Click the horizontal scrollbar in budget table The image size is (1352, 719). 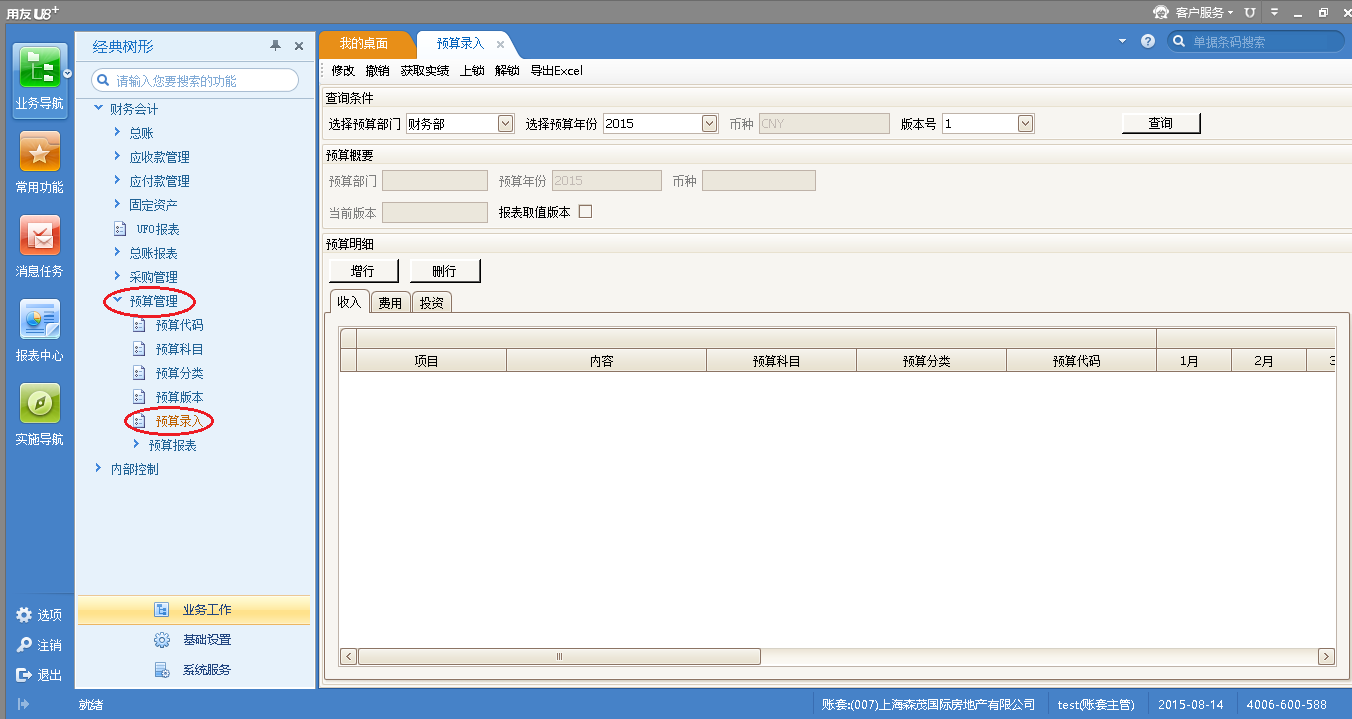click(x=558, y=657)
